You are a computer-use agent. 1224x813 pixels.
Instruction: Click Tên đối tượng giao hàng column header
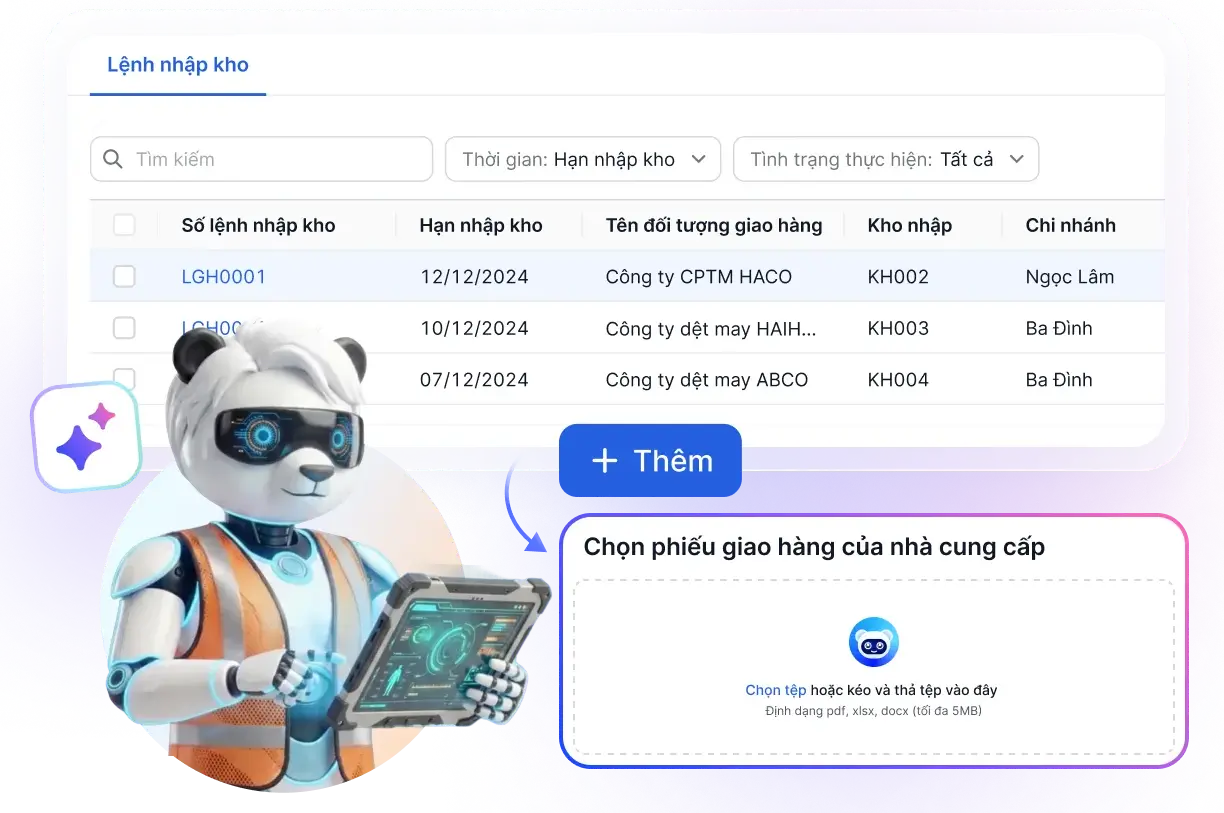pyautogui.click(x=714, y=225)
